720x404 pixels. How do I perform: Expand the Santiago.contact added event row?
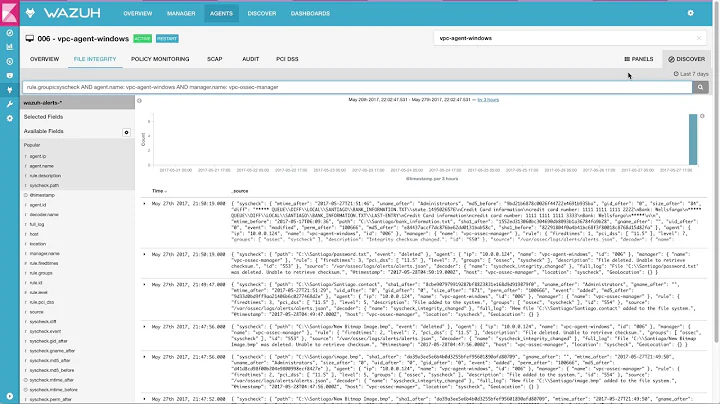click(145, 285)
